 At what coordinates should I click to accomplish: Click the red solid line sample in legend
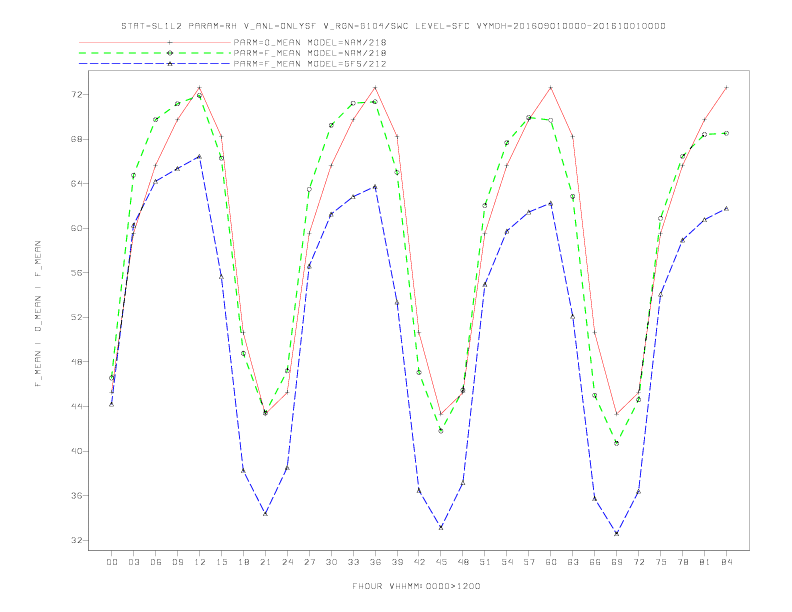pos(155,42)
